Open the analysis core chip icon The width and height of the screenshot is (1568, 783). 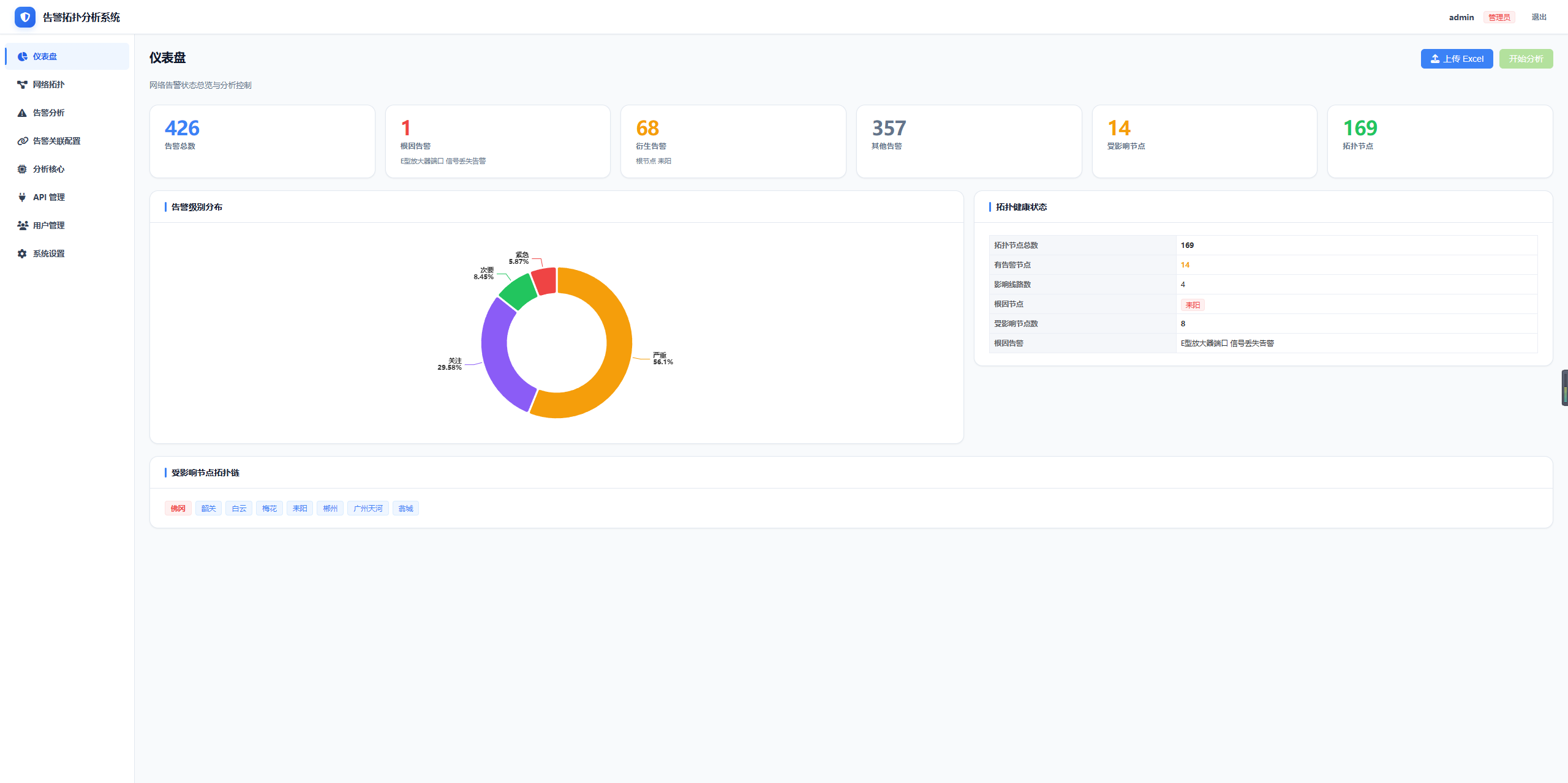tap(22, 169)
